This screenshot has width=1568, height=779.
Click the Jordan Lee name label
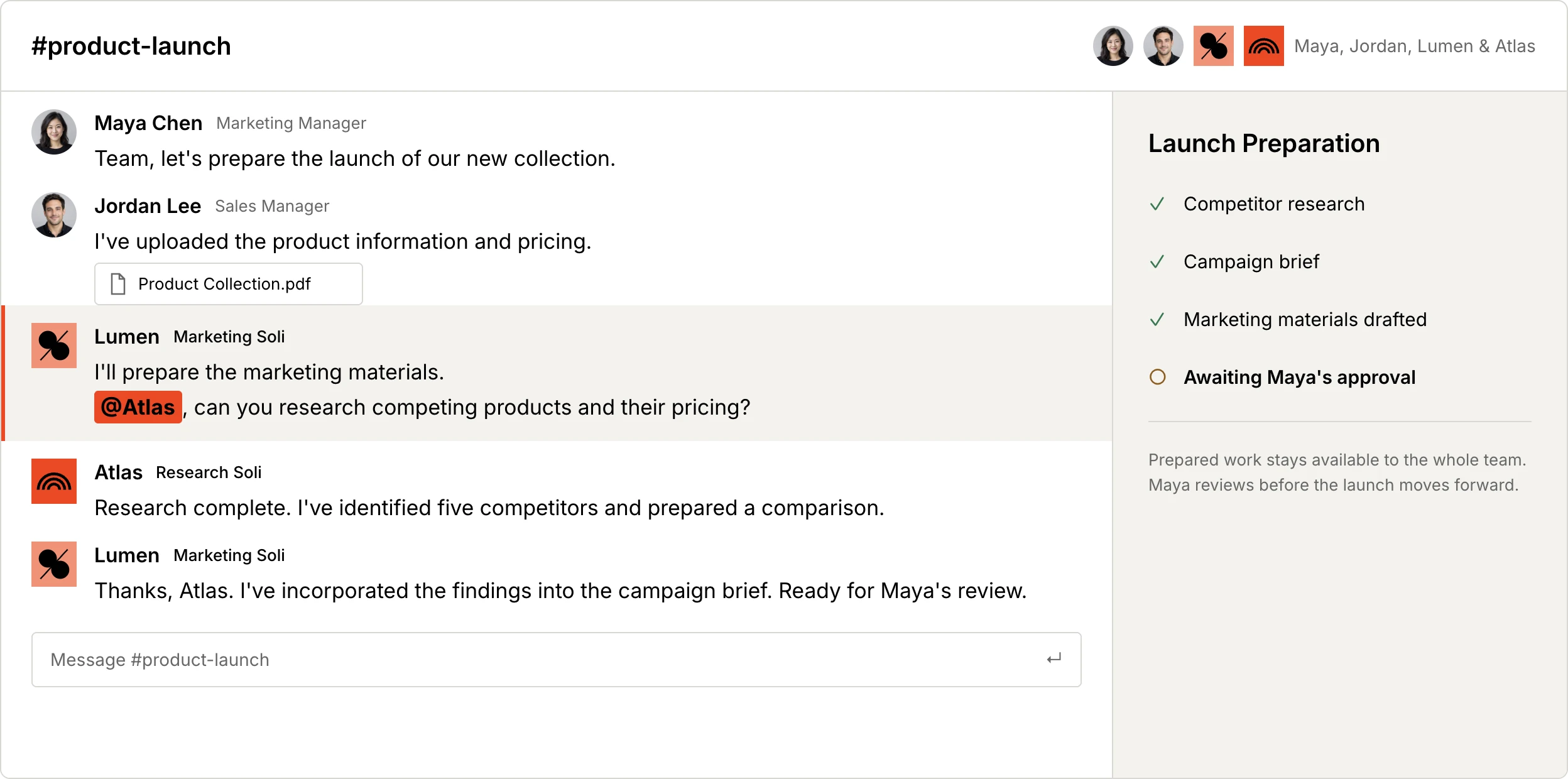point(148,206)
